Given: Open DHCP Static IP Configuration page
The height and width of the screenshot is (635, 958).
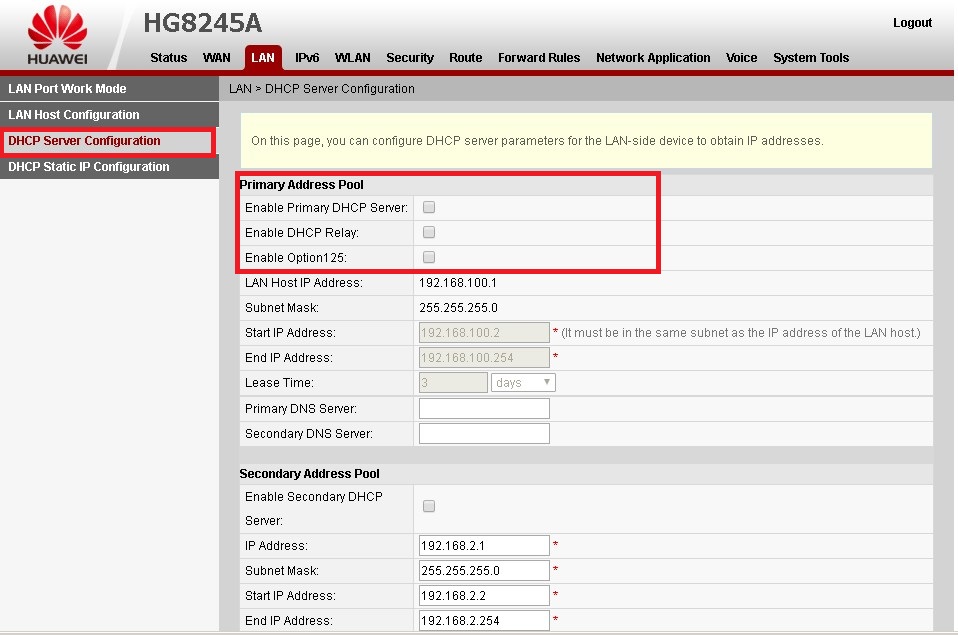Looking at the screenshot, I should click(x=109, y=167).
